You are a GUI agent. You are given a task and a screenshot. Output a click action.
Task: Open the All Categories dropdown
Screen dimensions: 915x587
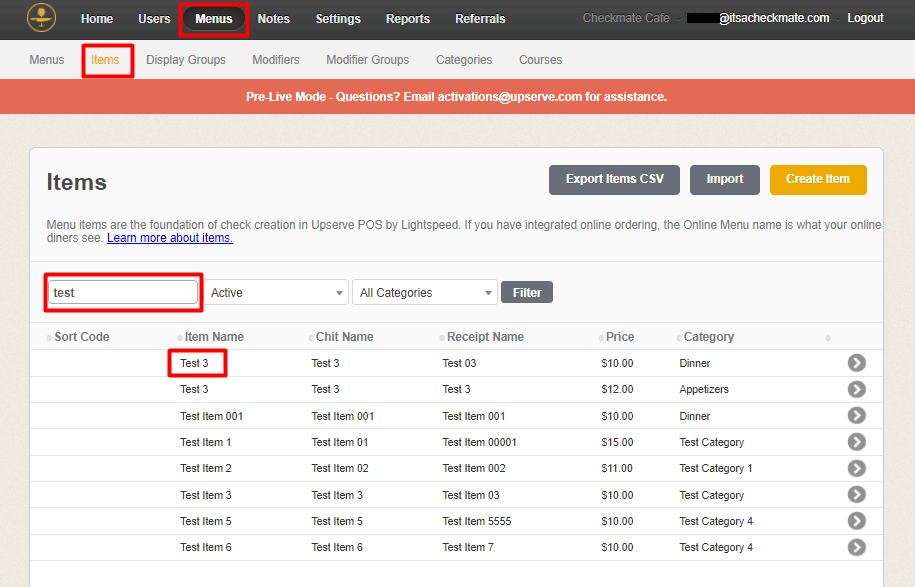pos(425,292)
